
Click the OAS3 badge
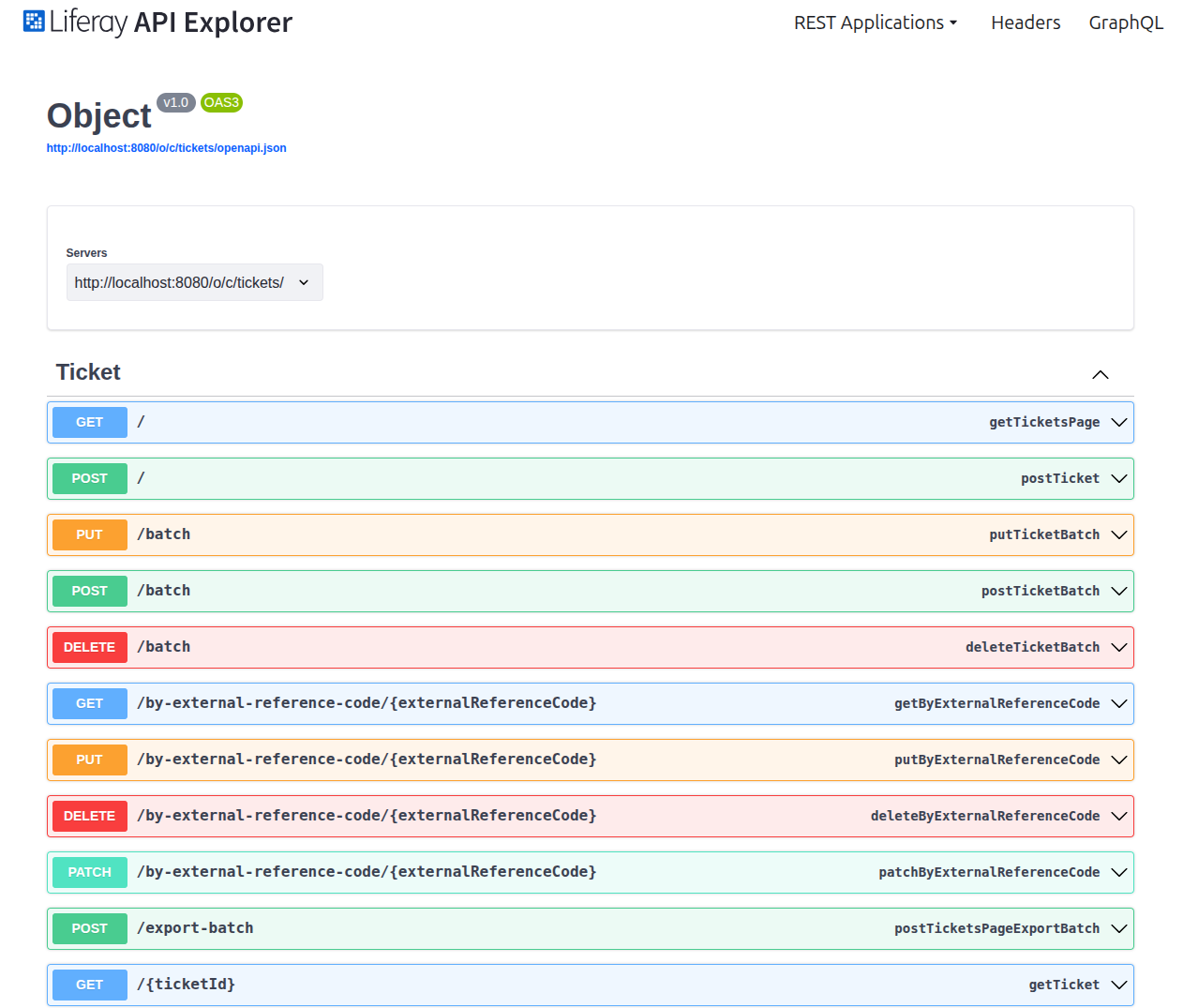(221, 102)
